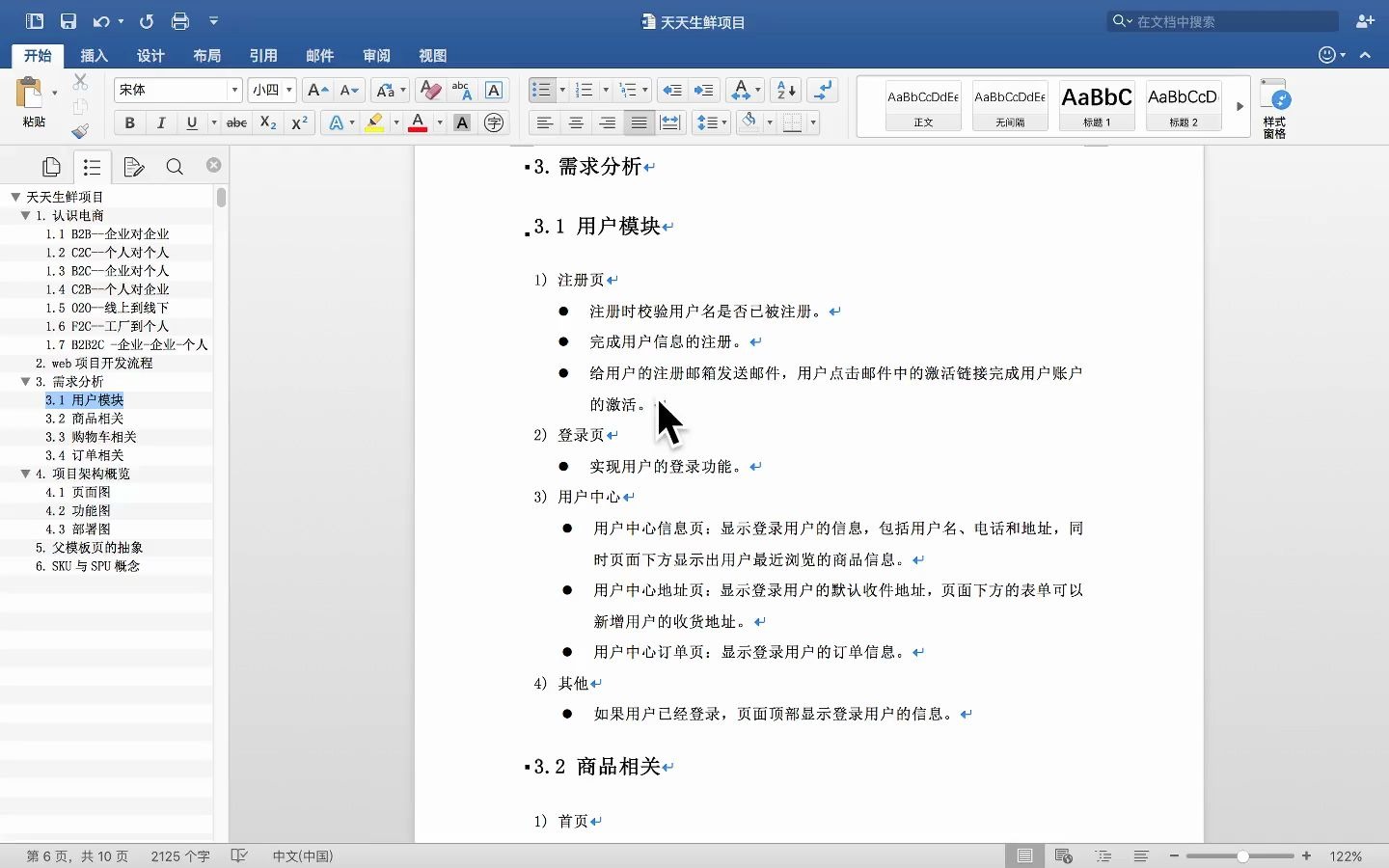Open the search tab in the sidebar

175,167
